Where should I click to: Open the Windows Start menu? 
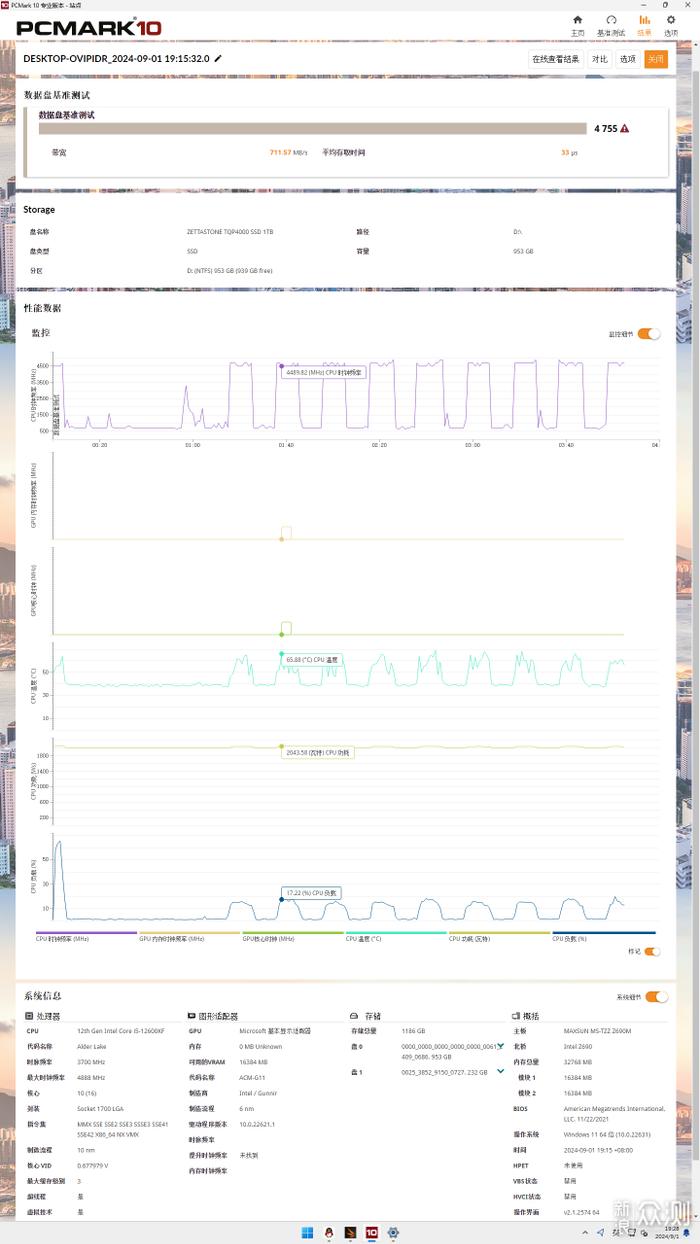pyautogui.click(x=307, y=1231)
